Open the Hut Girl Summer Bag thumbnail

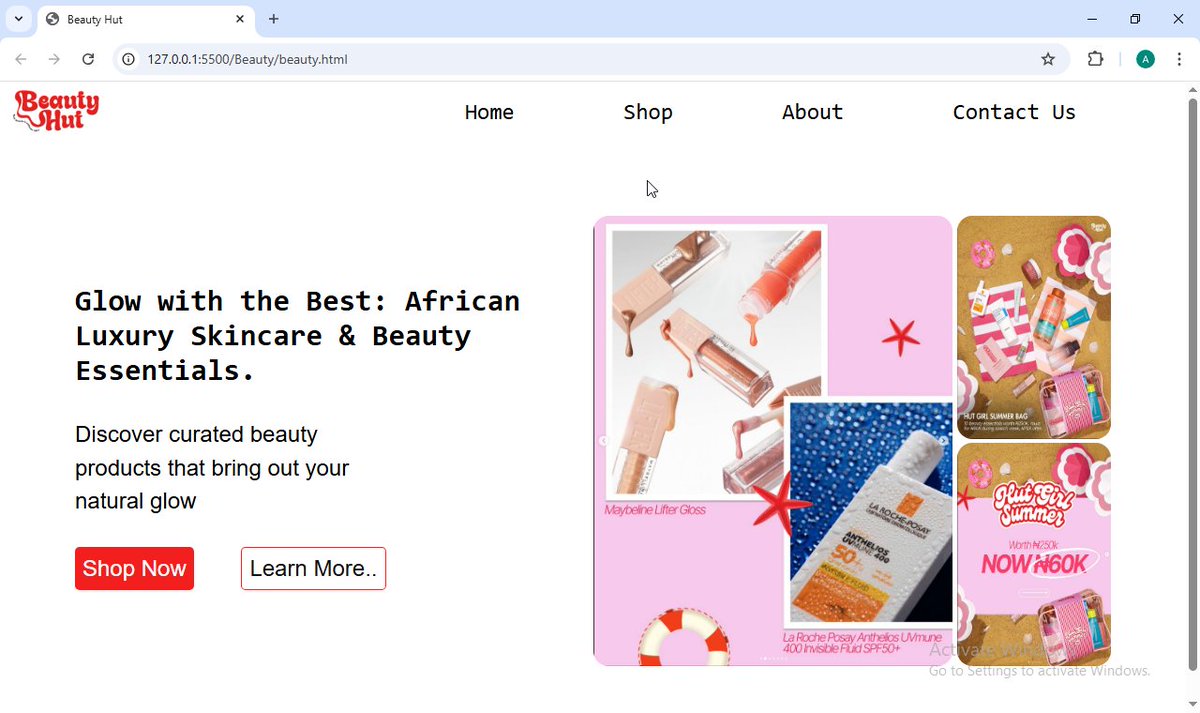(1034, 327)
